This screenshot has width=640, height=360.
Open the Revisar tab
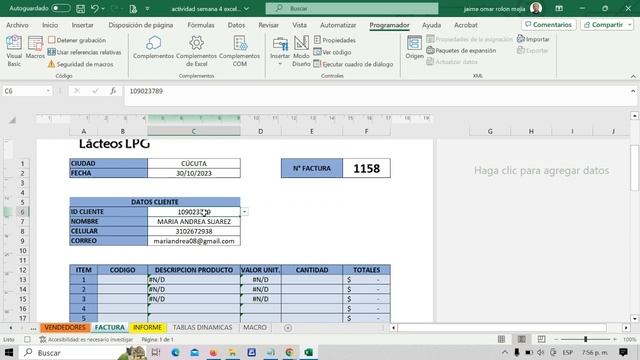pos(268,25)
